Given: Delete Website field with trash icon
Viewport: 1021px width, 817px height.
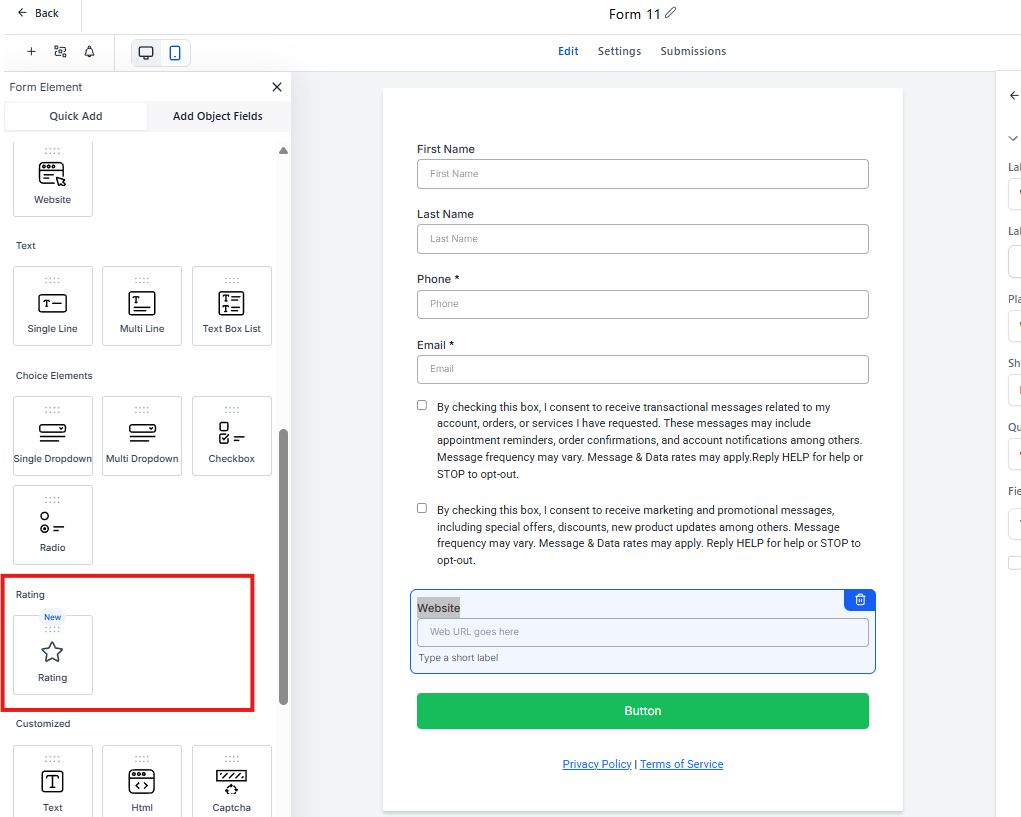Looking at the screenshot, I should (x=860, y=600).
